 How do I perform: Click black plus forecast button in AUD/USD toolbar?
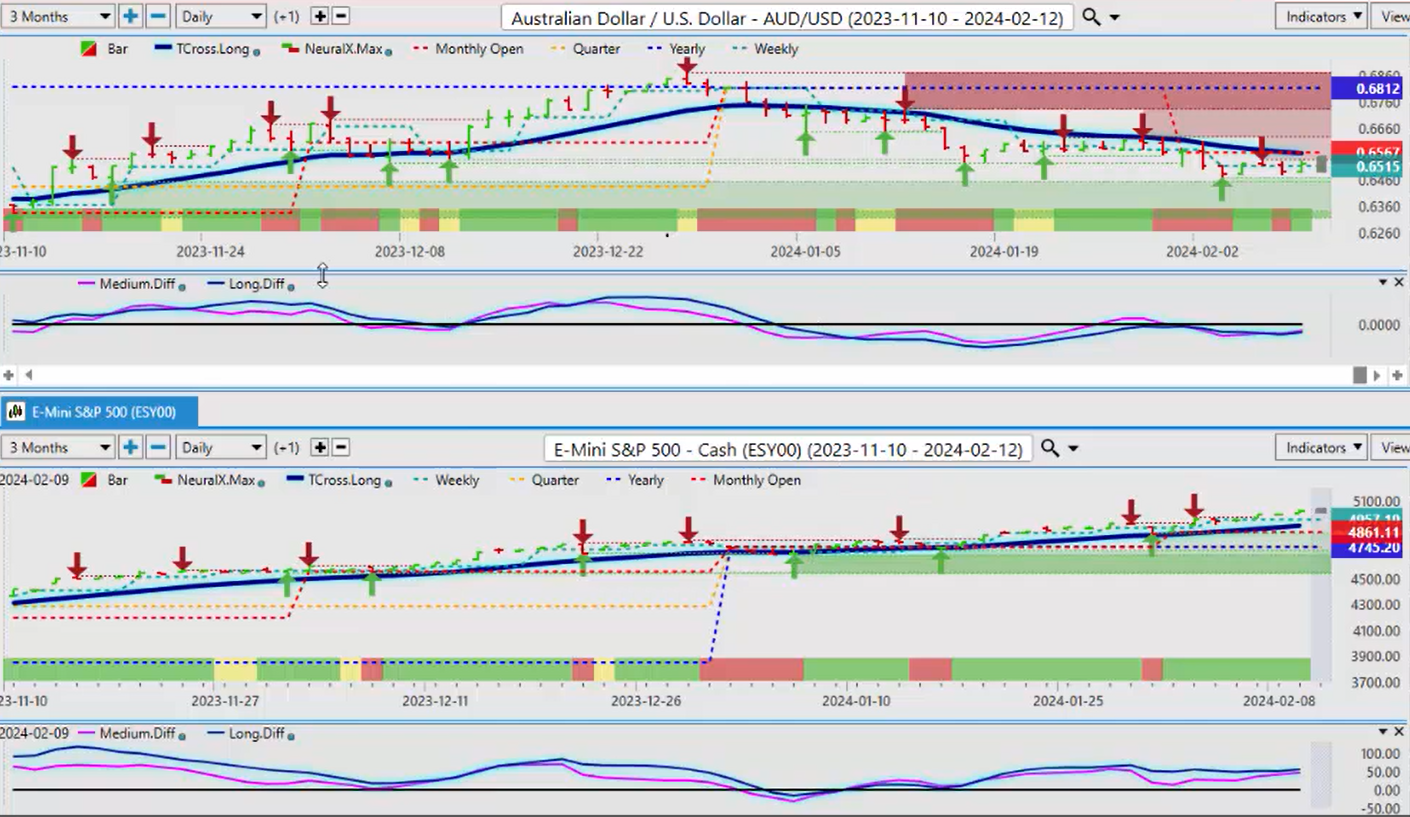[319, 16]
